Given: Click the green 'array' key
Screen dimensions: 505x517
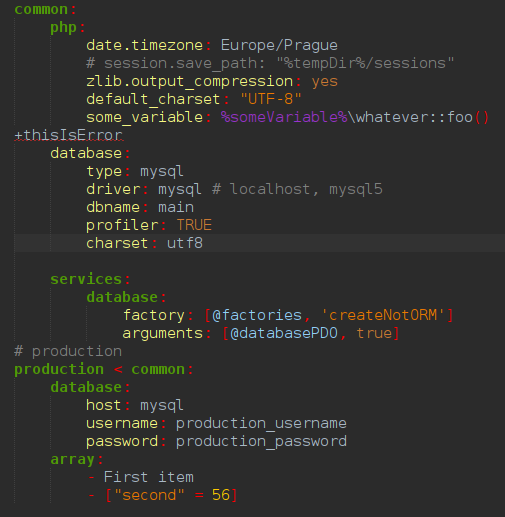Looking at the screenshot, I should pos(73,460).
